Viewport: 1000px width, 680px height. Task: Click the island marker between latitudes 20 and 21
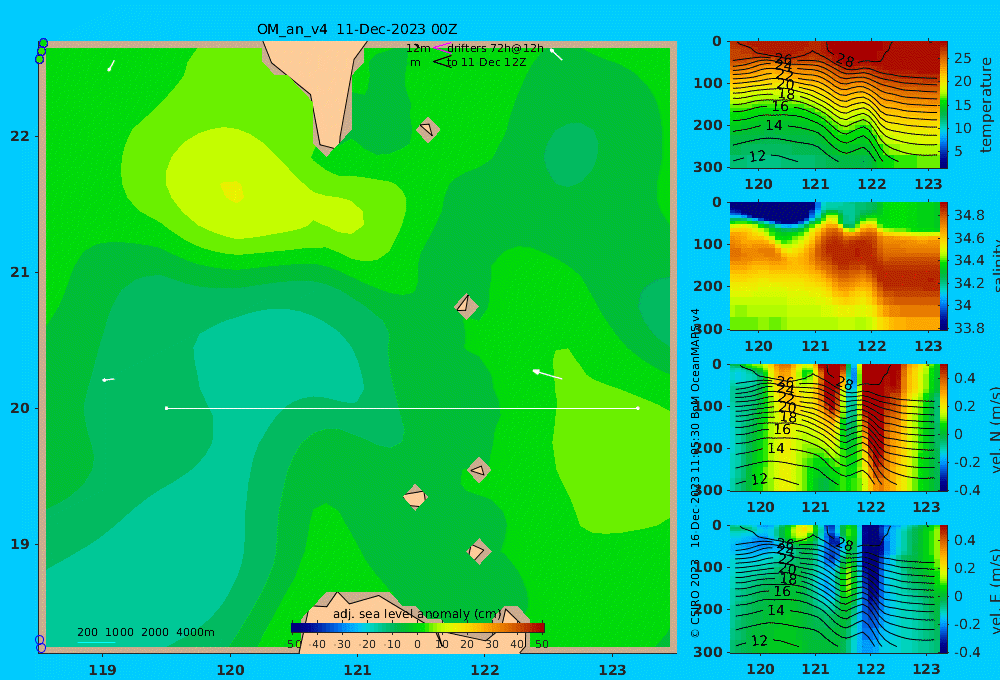466,306
